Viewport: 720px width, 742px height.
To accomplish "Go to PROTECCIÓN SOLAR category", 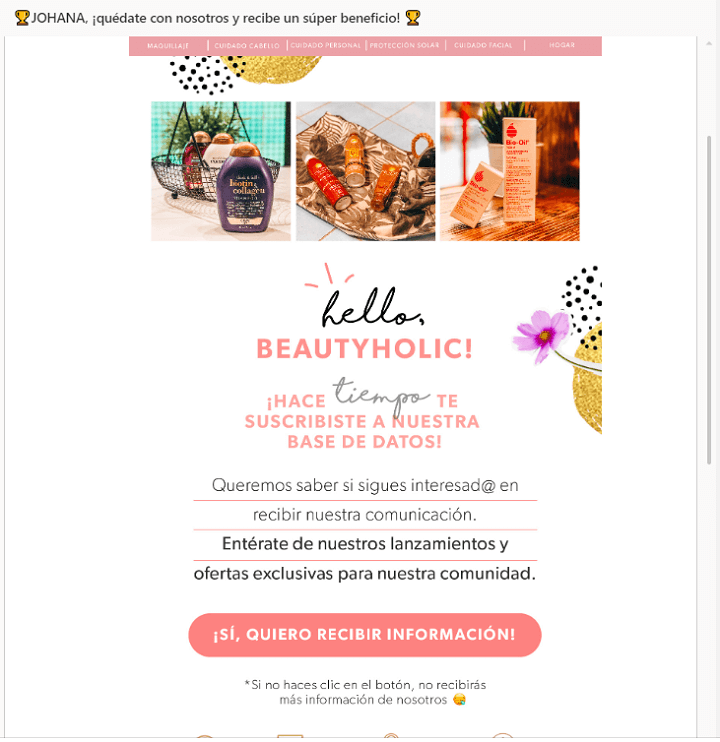I will tap(404, 45).
